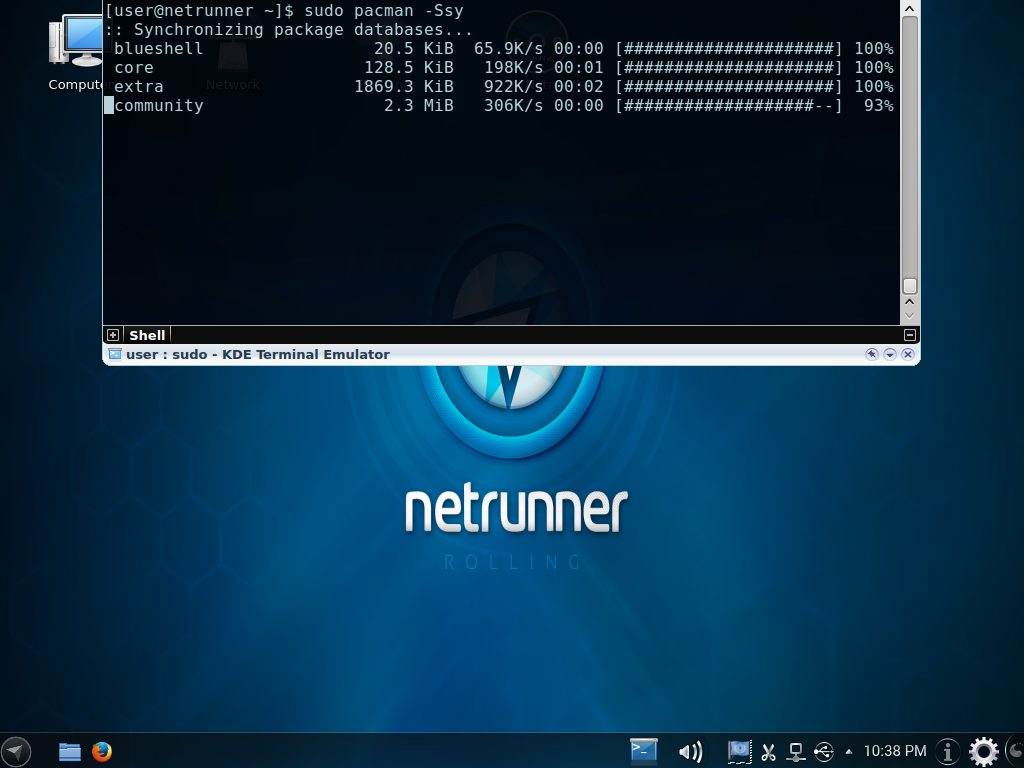Click the '2.3 MiB' size value

[419, 105]
